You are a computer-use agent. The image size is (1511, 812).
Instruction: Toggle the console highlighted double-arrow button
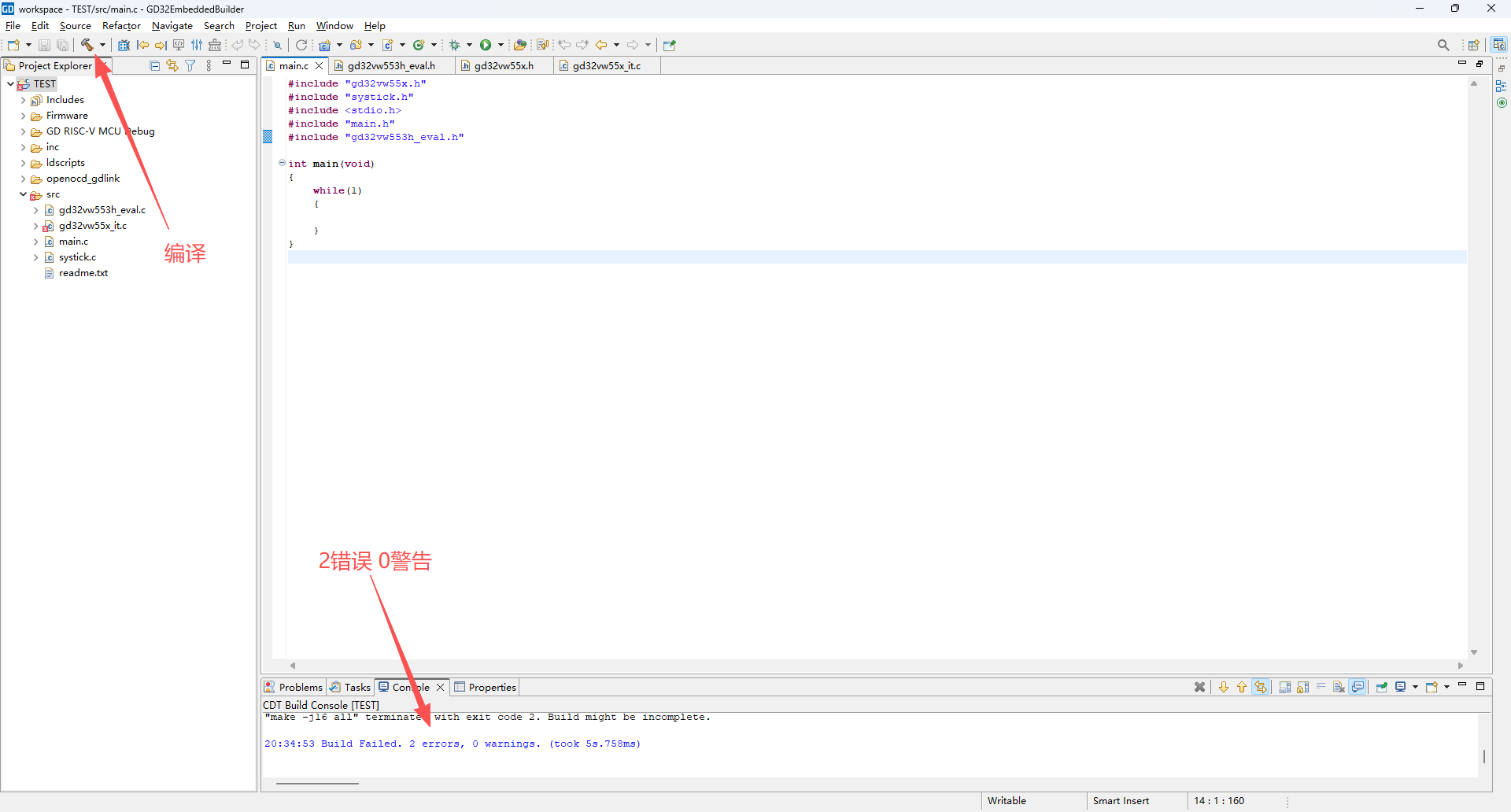(1261, 687)
